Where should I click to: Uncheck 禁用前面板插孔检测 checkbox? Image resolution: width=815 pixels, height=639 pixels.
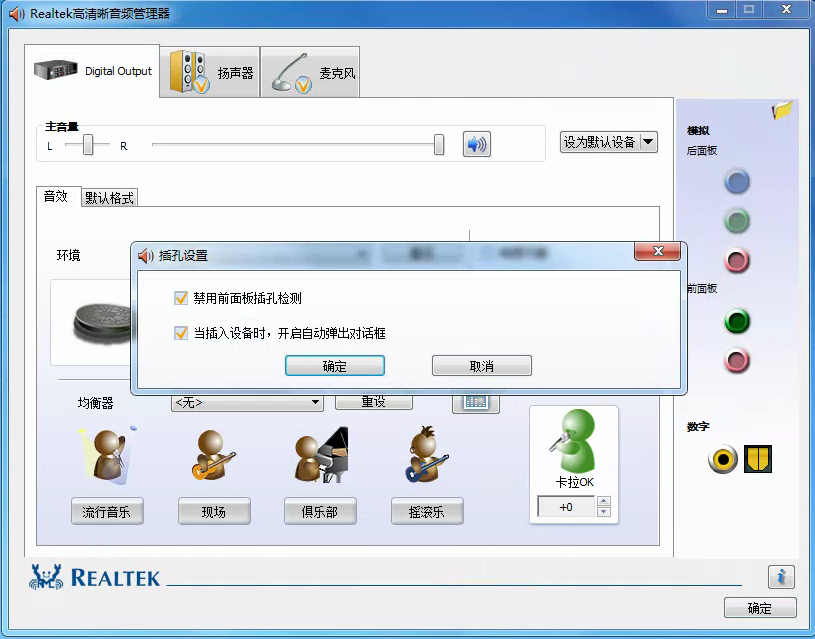click(x=181, y=298)
